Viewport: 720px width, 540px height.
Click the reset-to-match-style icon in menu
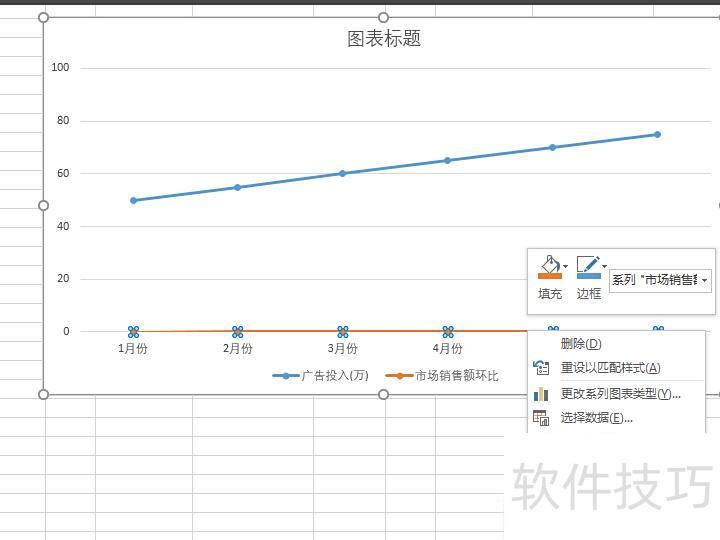click(x=541, y=367)
